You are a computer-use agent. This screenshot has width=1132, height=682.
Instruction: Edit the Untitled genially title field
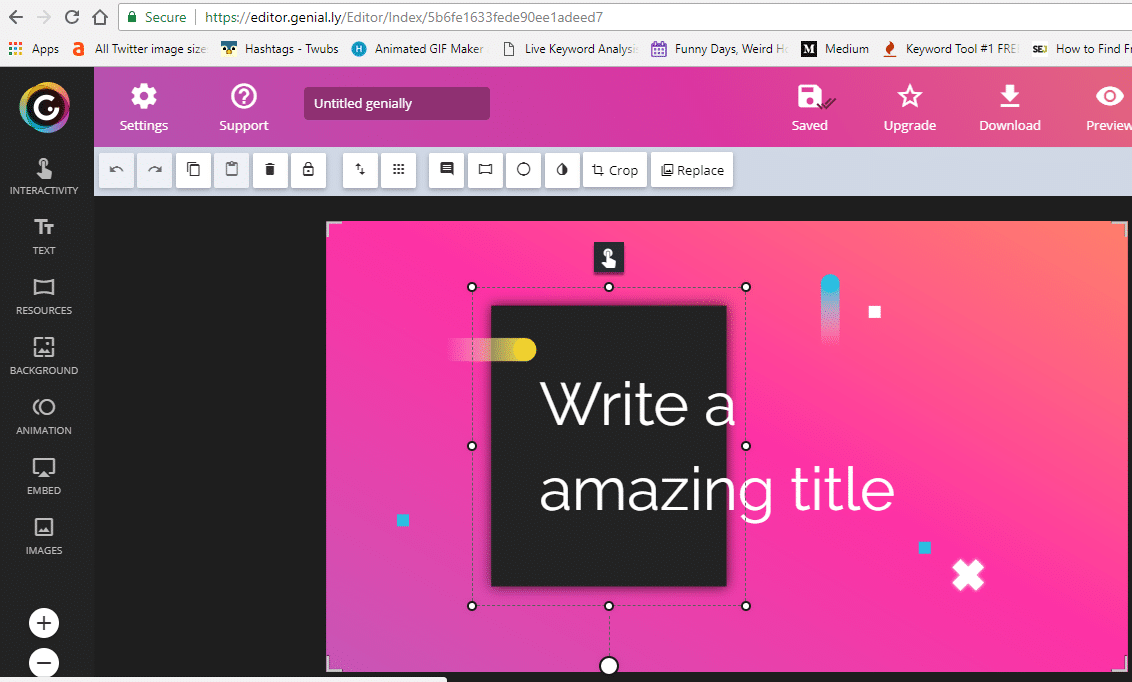coord(396,104)
